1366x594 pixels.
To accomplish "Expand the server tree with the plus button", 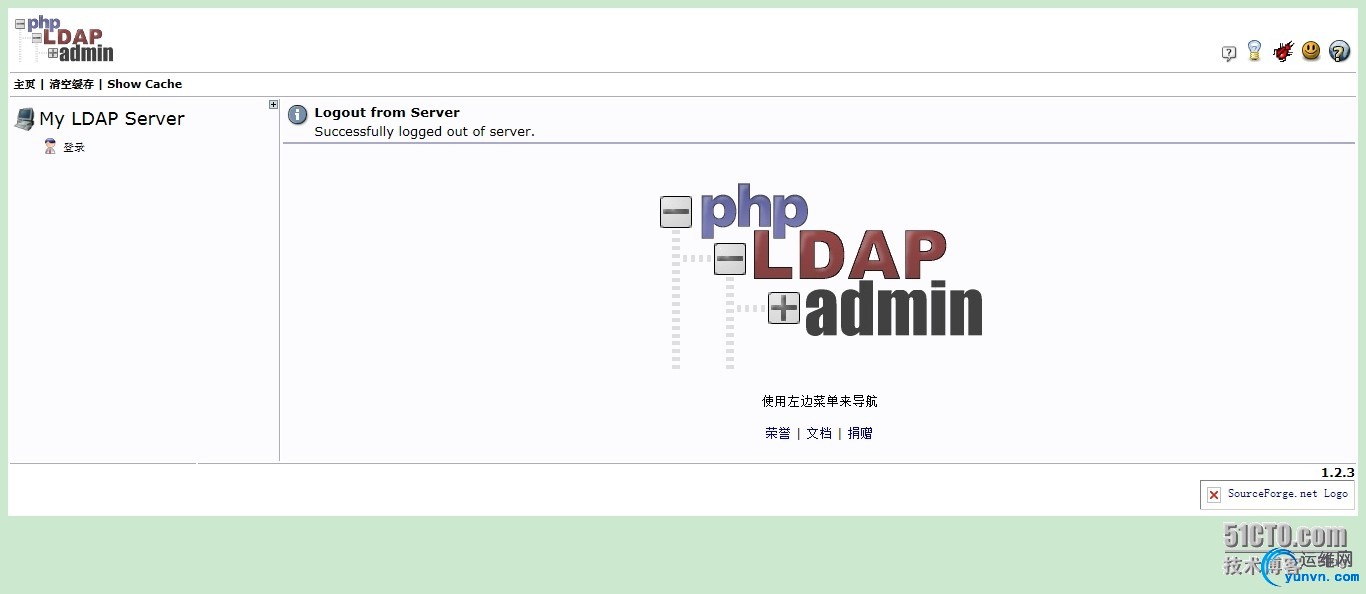I will 273,105.
